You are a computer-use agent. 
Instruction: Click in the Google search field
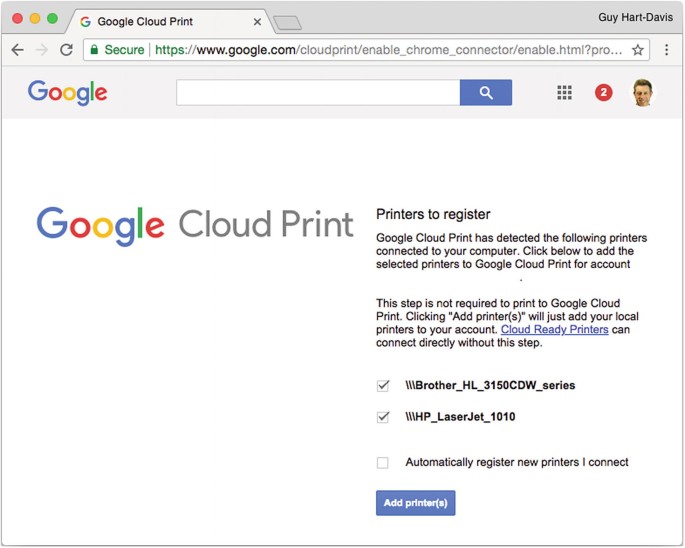coord(318,93)
